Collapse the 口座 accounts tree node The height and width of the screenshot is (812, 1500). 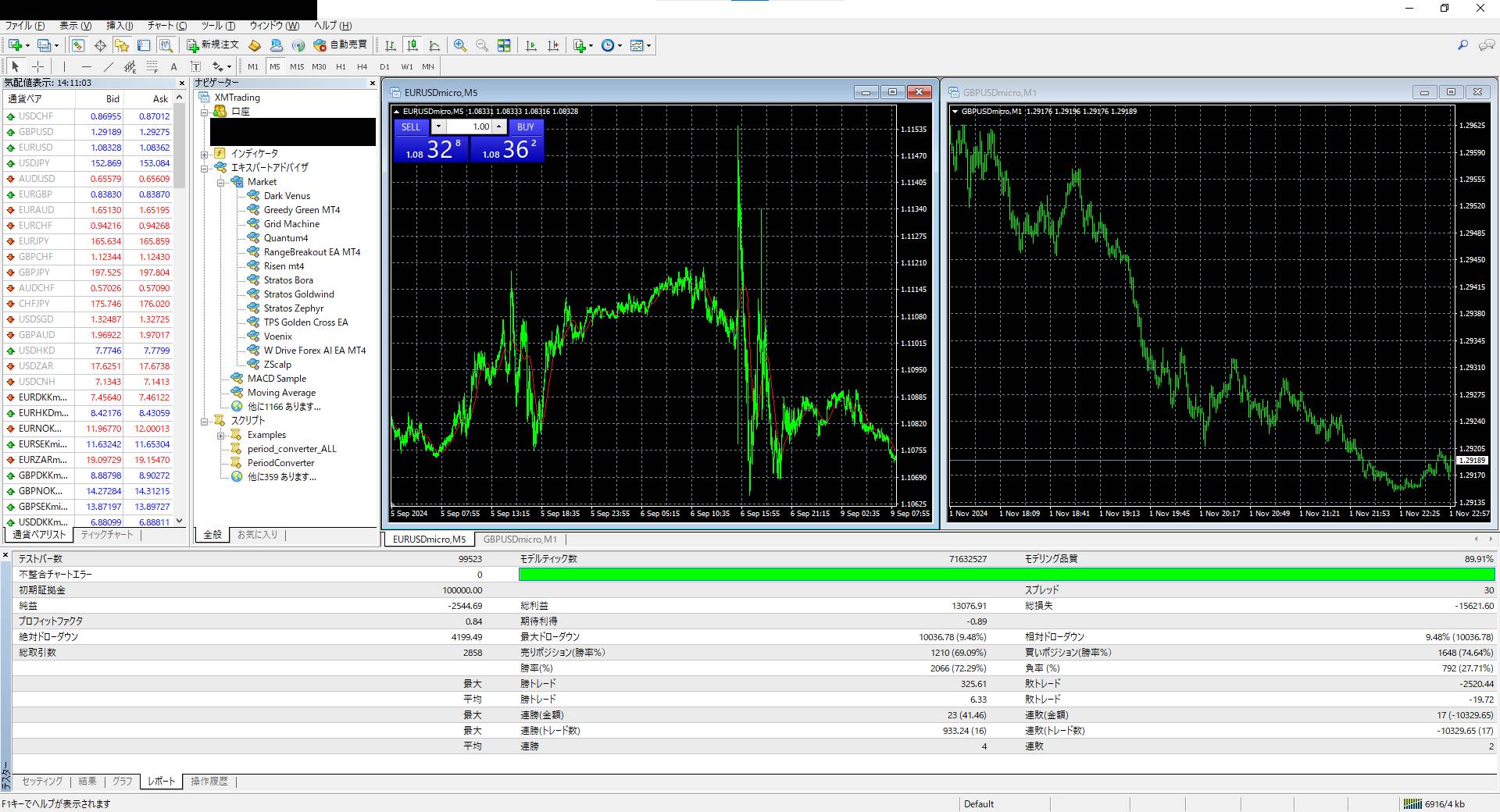[205, 112]
